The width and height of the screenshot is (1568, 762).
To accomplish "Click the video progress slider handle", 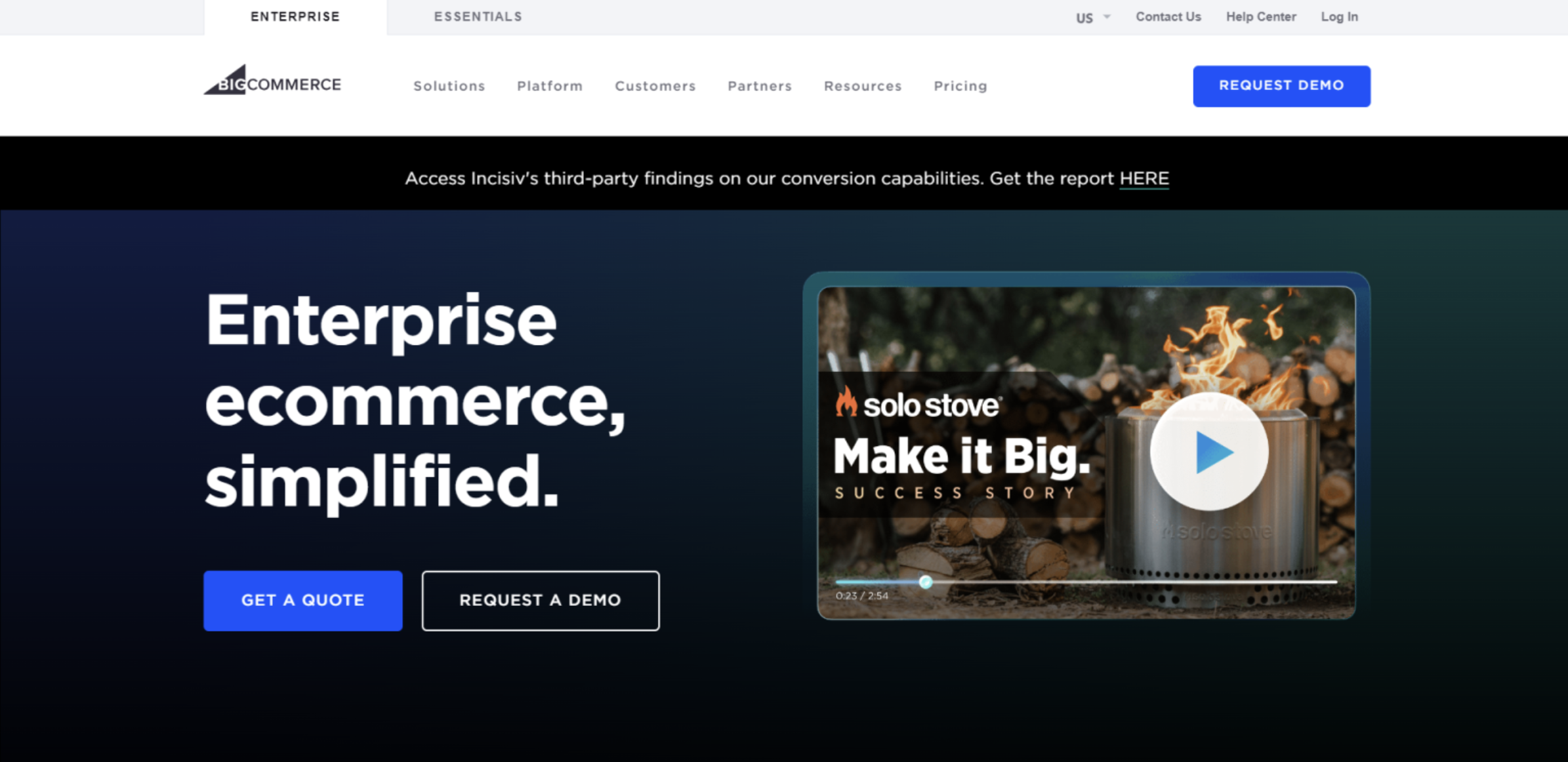I will pyautogui.click(x=926, y=582).
